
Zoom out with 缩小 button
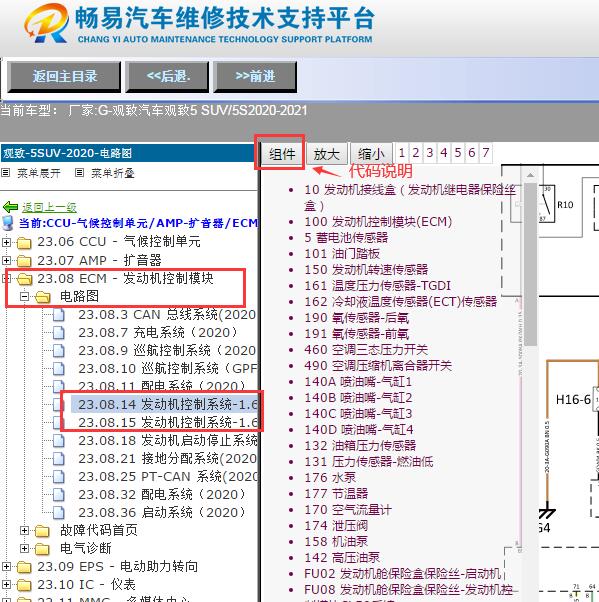[x=371, y=154]
